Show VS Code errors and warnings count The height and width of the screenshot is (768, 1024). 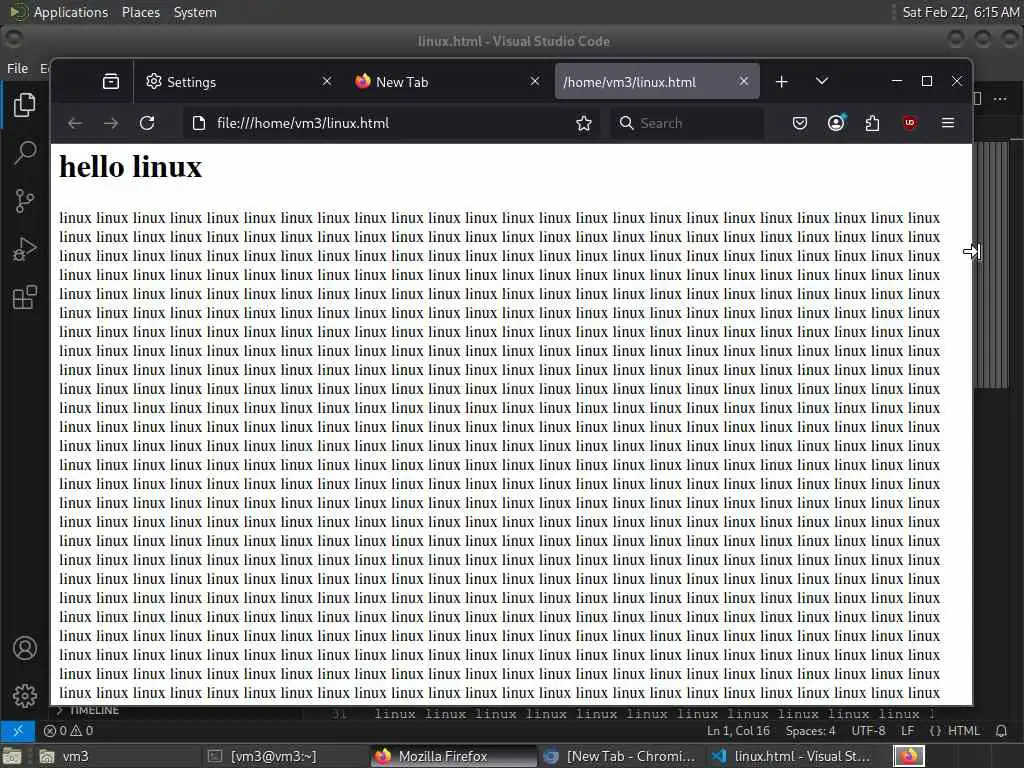click(69, 731)
